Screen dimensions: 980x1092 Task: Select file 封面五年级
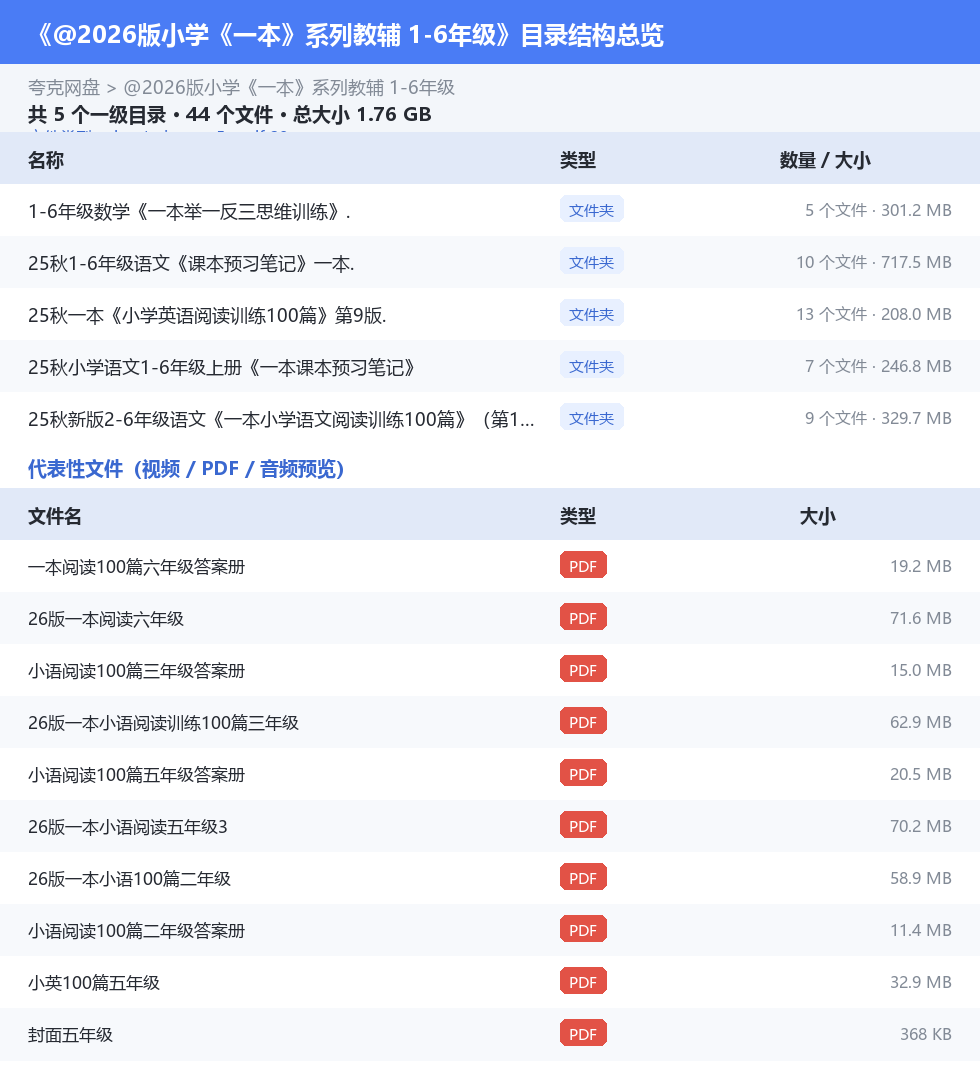(x=70, y=1035)
